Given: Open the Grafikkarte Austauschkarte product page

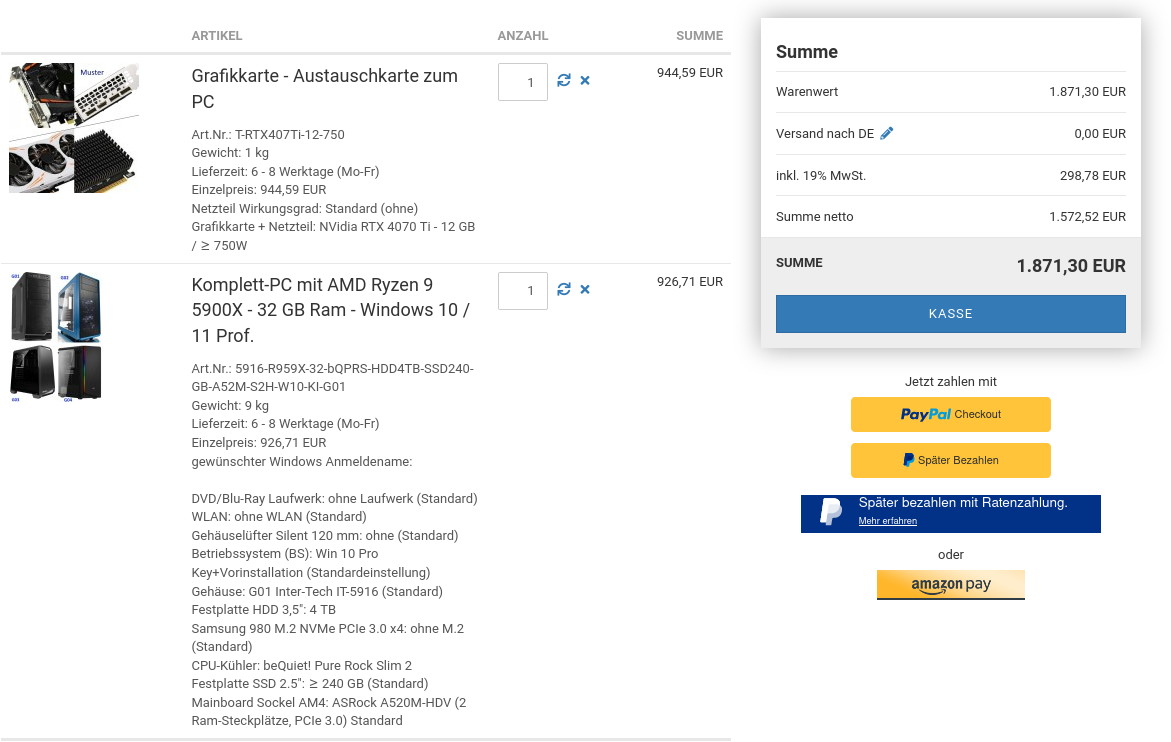Looking at the screenshot, I should [324, 89].
